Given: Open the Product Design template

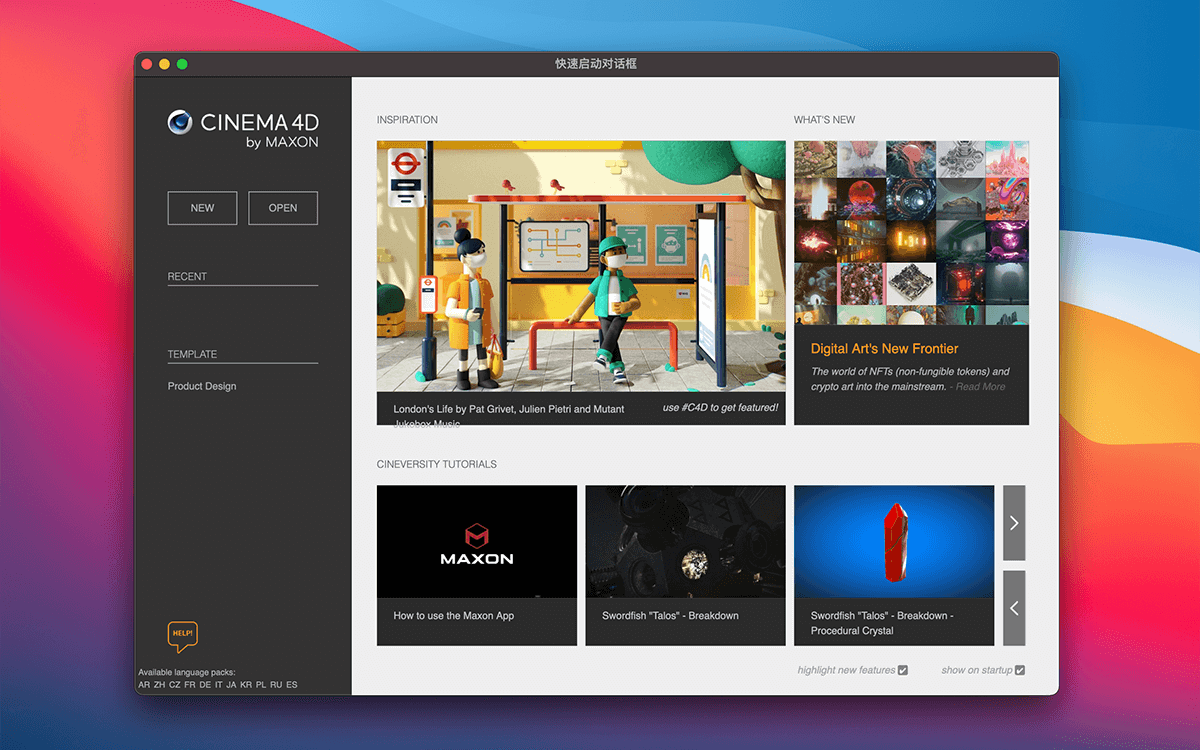Looking at the screenshot, I should tap(202, 386).
